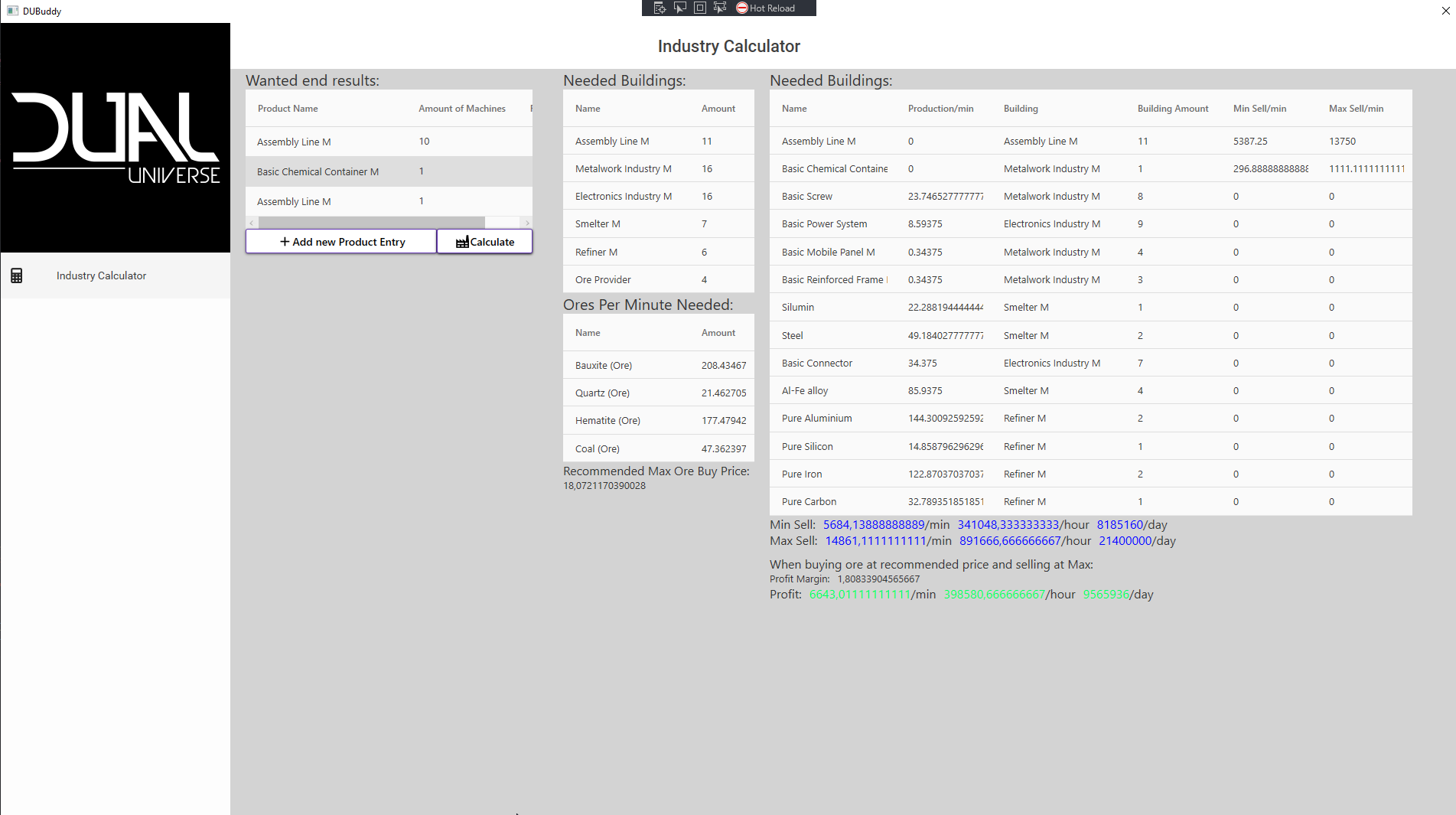This screenshot has width=1456, height=815.
Task: Click Pure Iron row
Action: point(1091,474)
